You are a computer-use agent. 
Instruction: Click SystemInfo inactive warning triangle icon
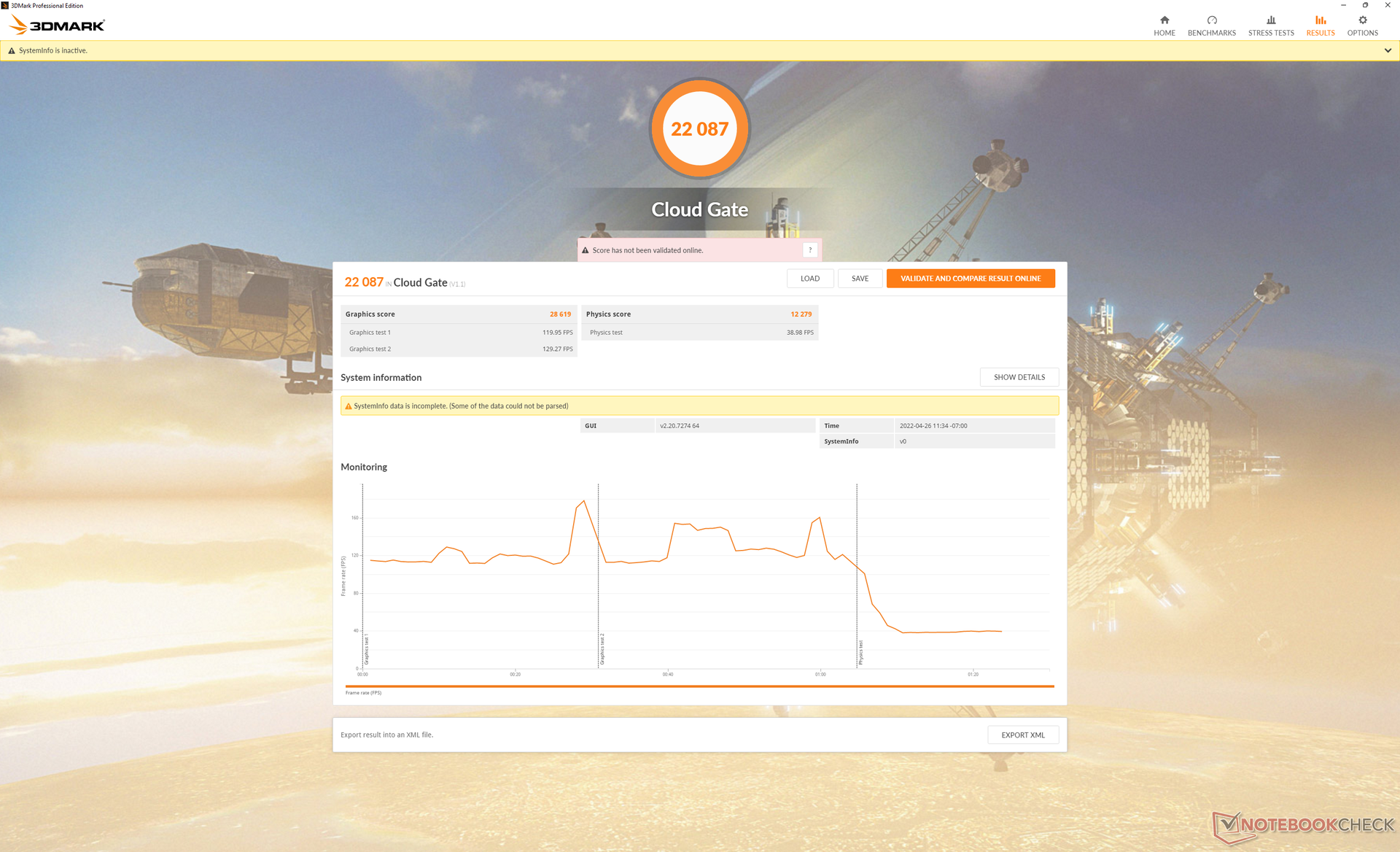pyautogui.click(x=12, y=51)
